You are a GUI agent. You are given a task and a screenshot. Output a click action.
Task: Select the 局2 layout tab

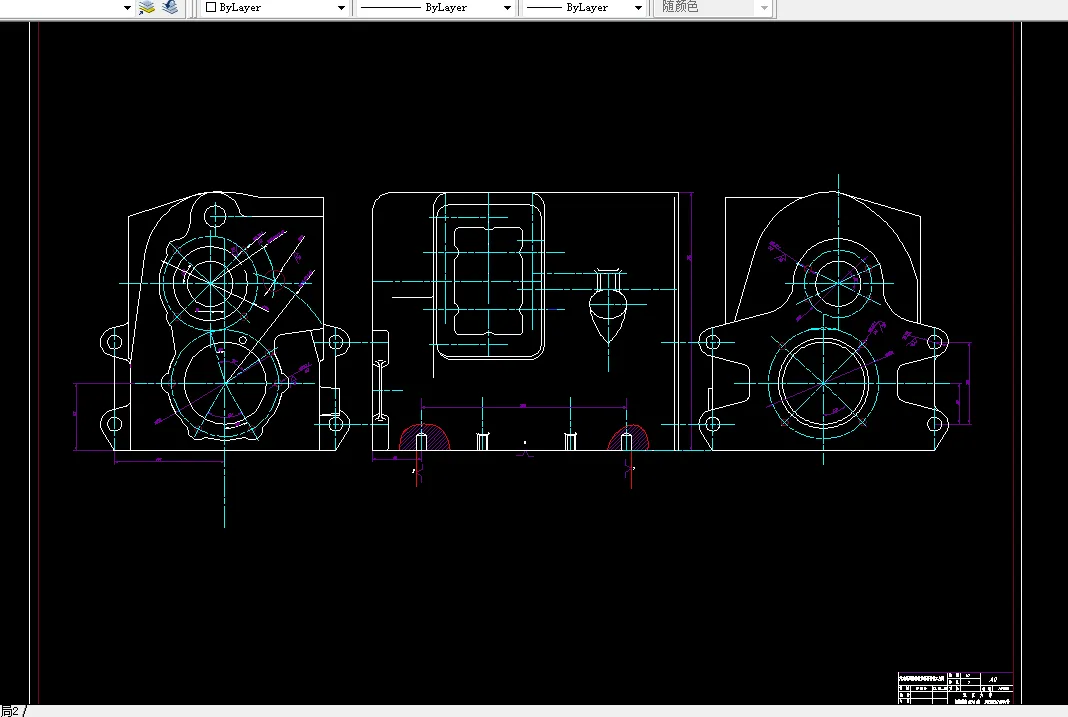tap(10, 711)
